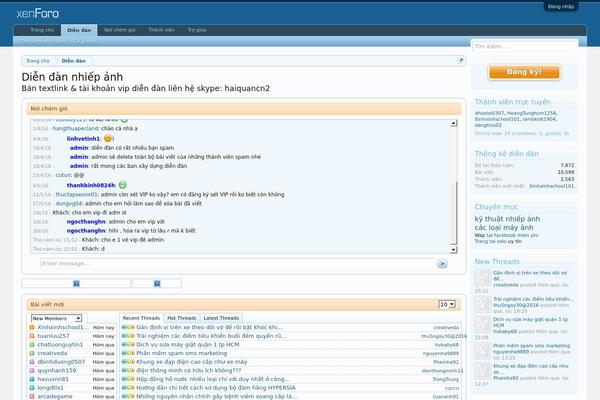Open avatar of thuôngay30@2016 in New Threads
600x400 pixels.
coord(483,304)
